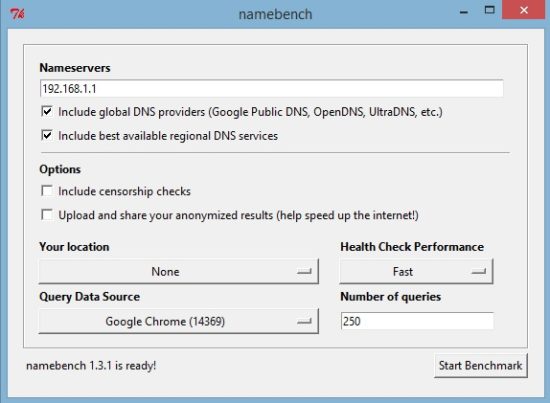Enable Upload and share your anonymized results
Image resolution: width=550 pixels, height=403 pixels.
click(x=47, y=215)
